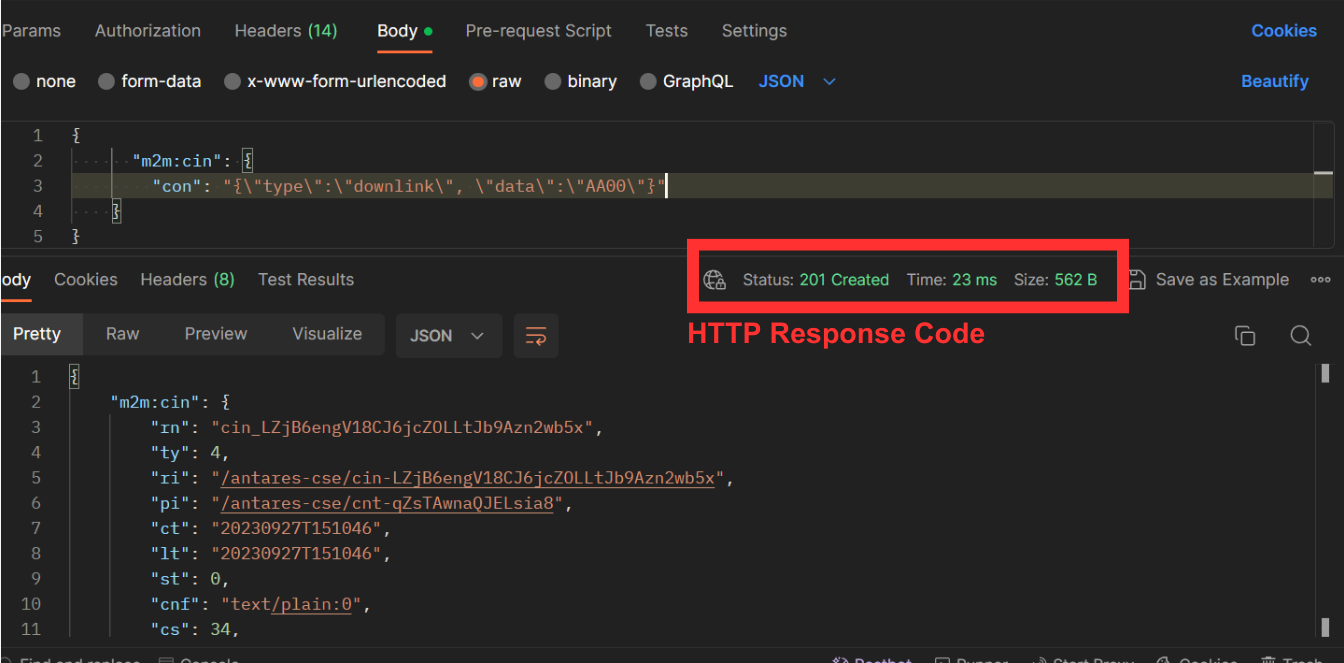Switch to the Pre-request Script tab
Image resolution: width=1344 pixels, height=663 pixels.
pos(538,31)
